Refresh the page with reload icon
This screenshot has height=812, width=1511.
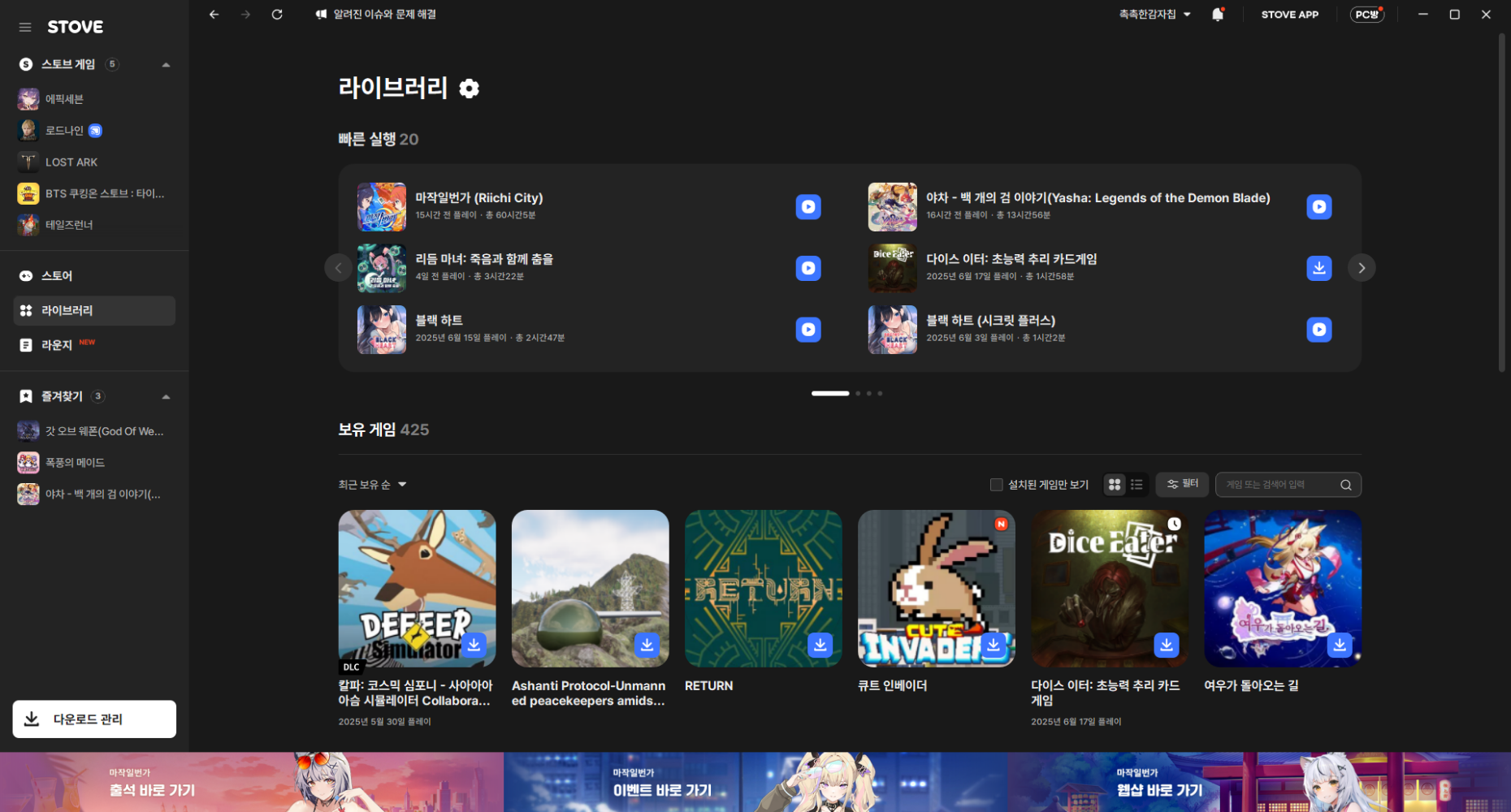pyautogui.click(x=277, y=15)
